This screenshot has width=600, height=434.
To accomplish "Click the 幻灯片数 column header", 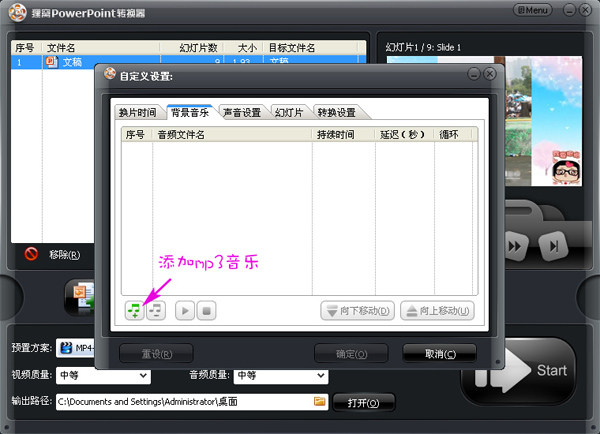I will tap(192, 48).
